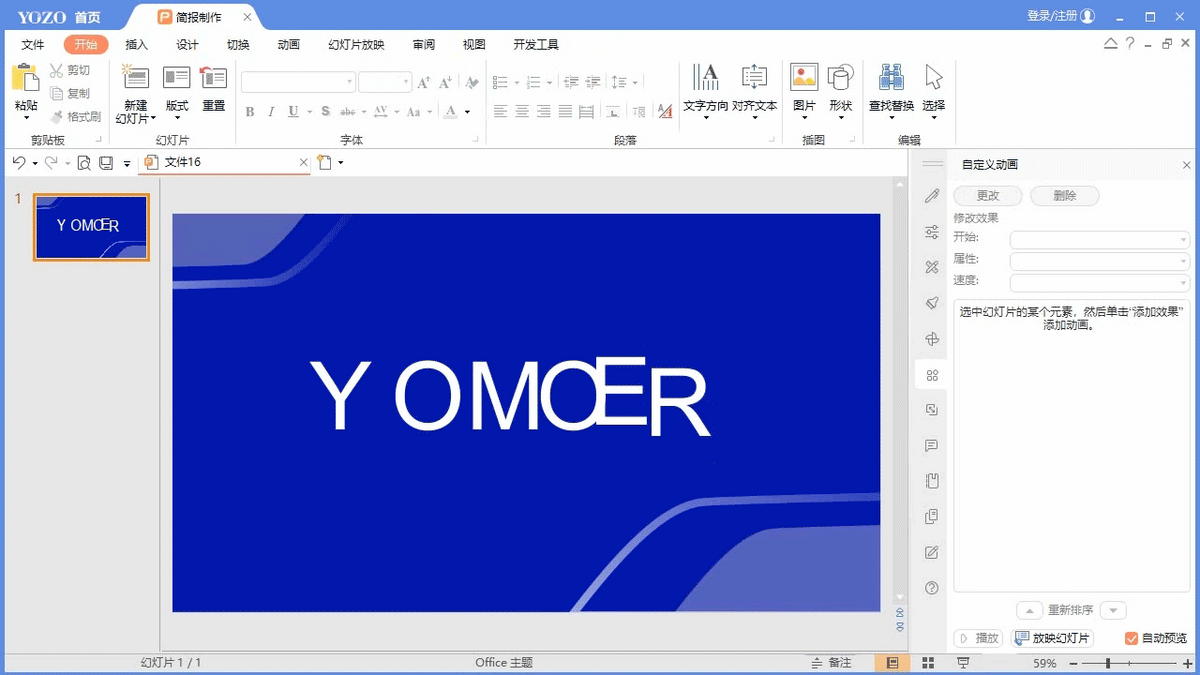Toggle underline formatting
Image resolution: width=1200 pixels, height=675 pixels.
pos(293,112)
